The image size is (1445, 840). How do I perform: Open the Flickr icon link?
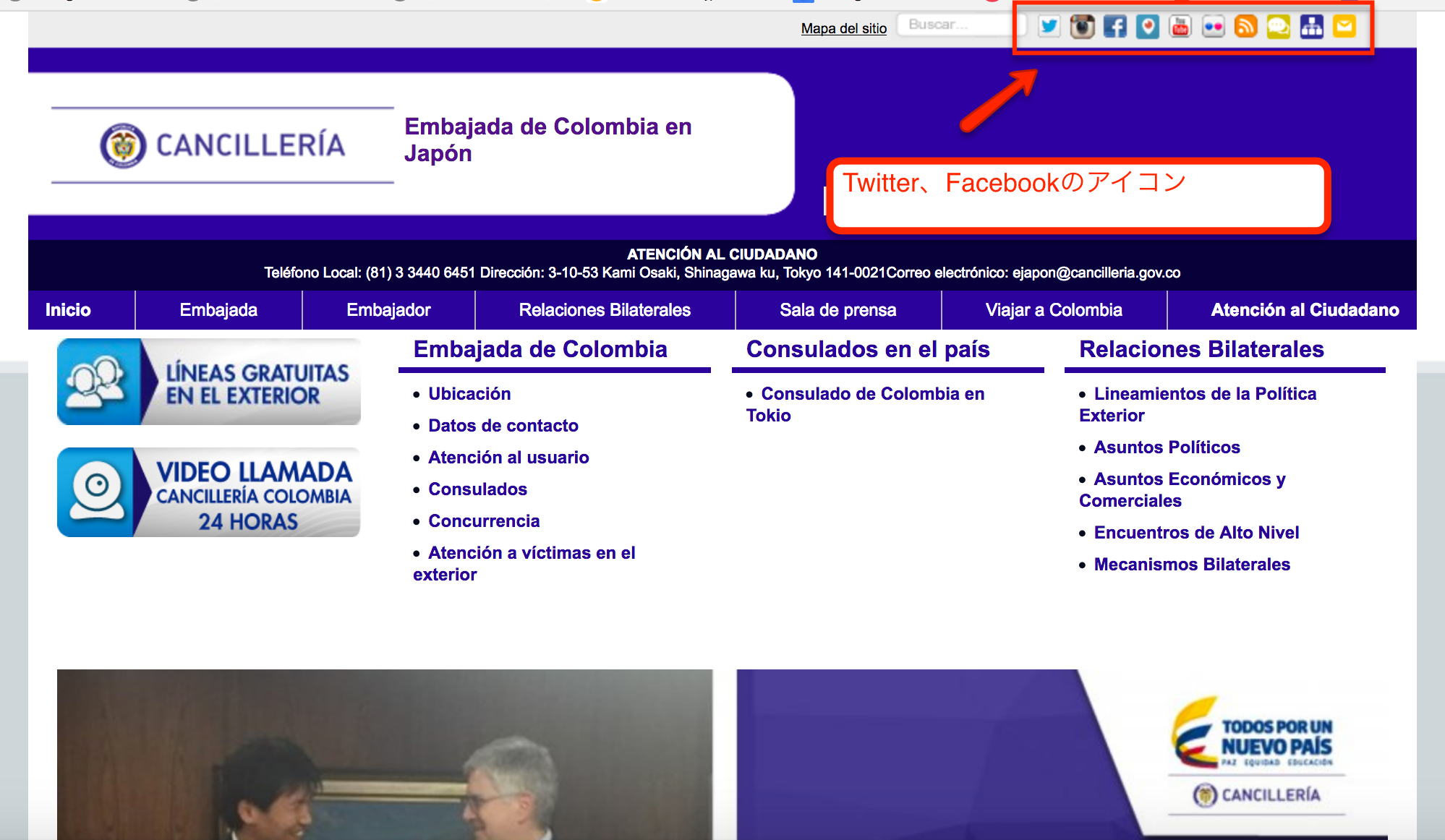tap(1214, 27)
